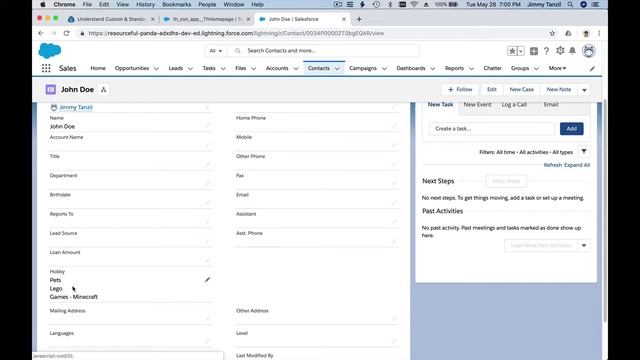Viewport: 640px width, 360px height.
Task: Switch to the New Event tab
Action: point(477,104)
